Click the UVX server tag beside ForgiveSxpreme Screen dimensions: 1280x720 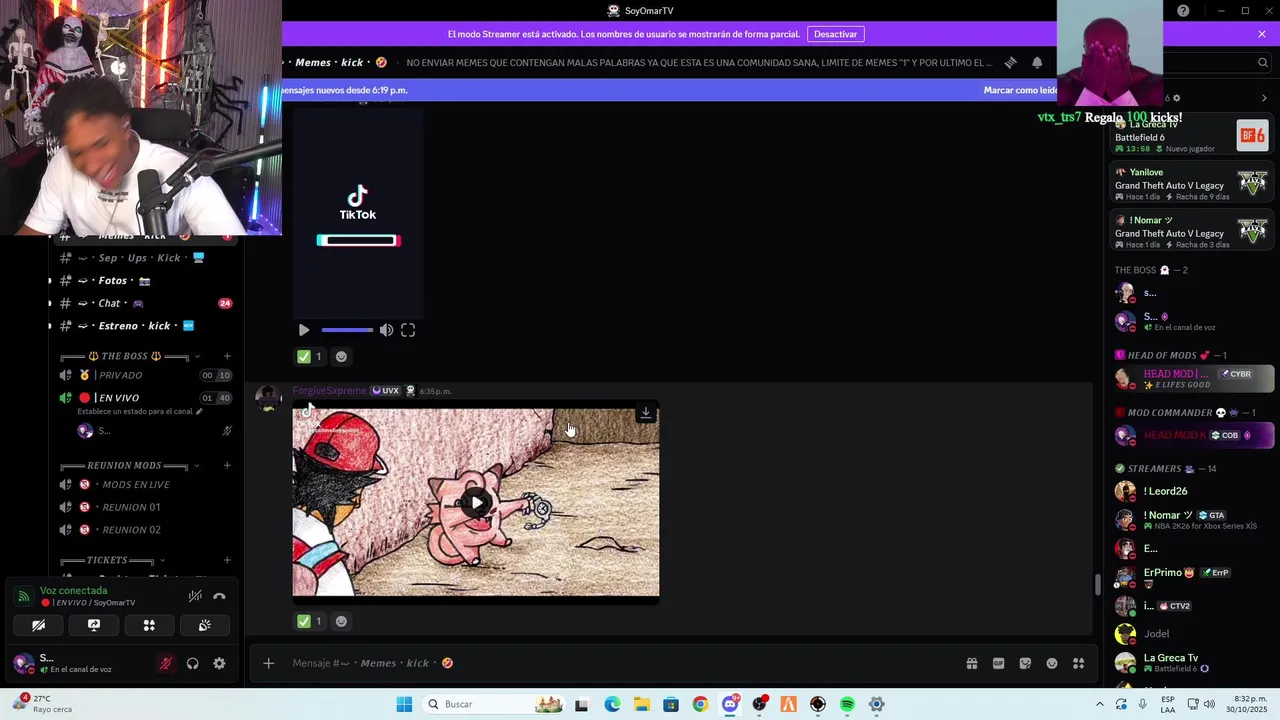[x=386, y=391]
